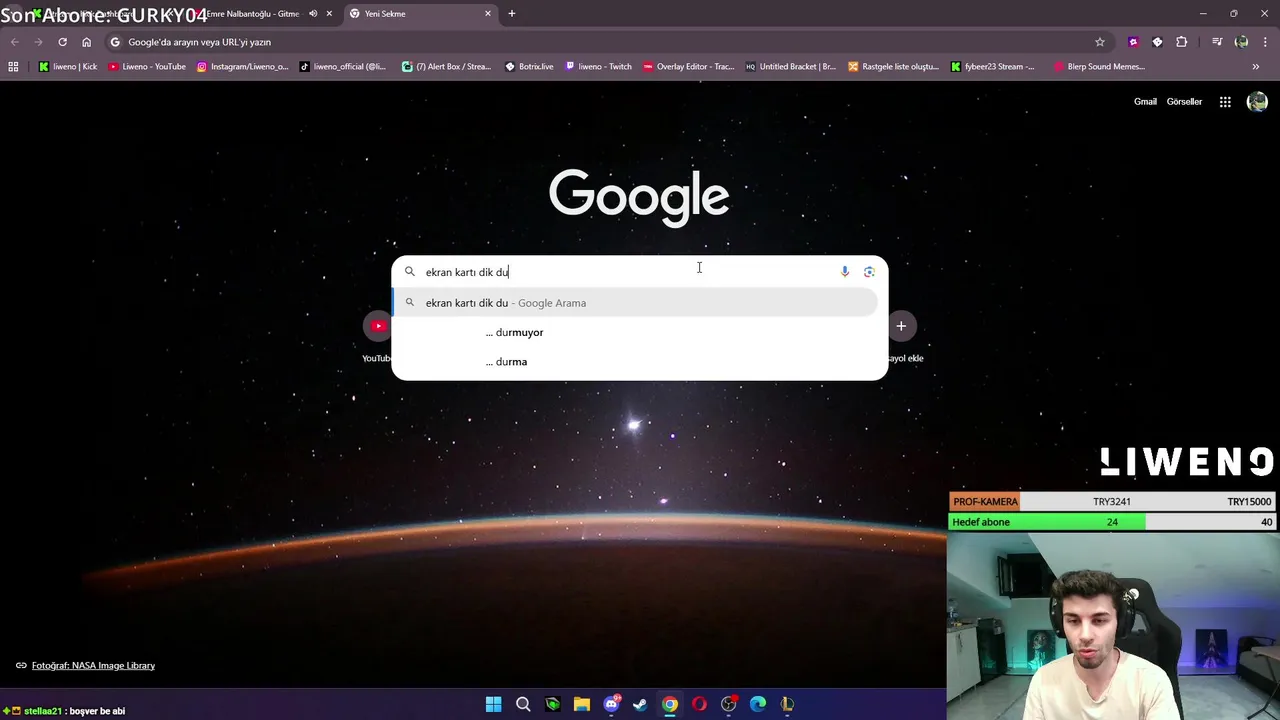The height and width of the screenshot is (720, 1280).
Task: Open the Google account avatar
Action: (1257, 102)
